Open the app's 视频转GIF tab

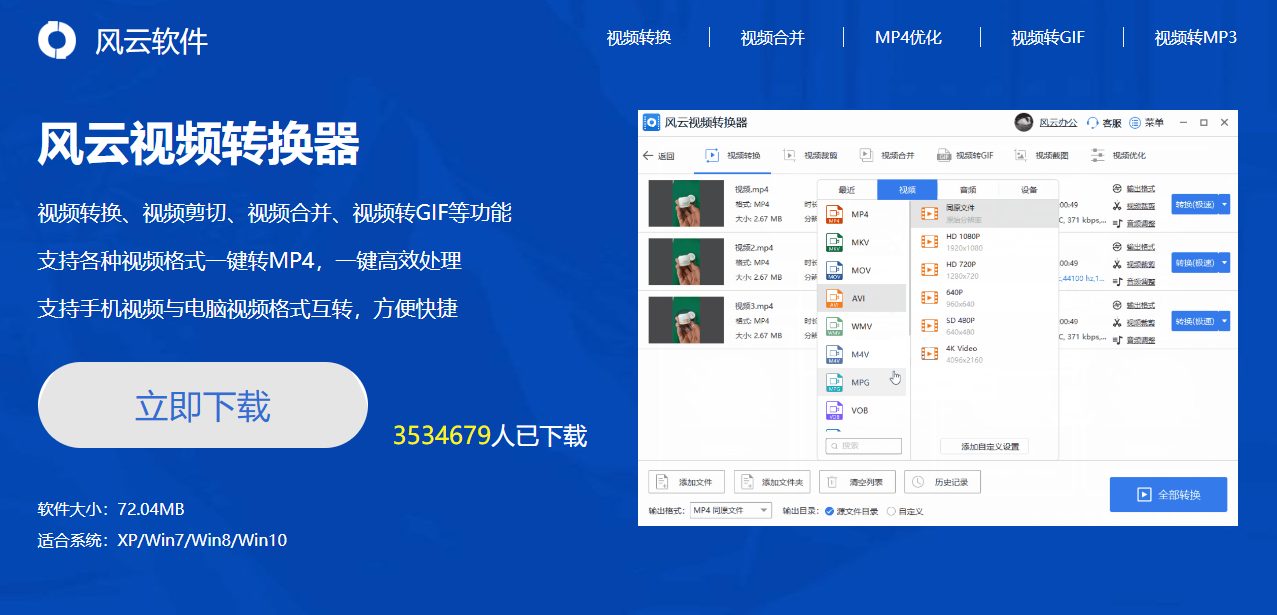(965, 156)
